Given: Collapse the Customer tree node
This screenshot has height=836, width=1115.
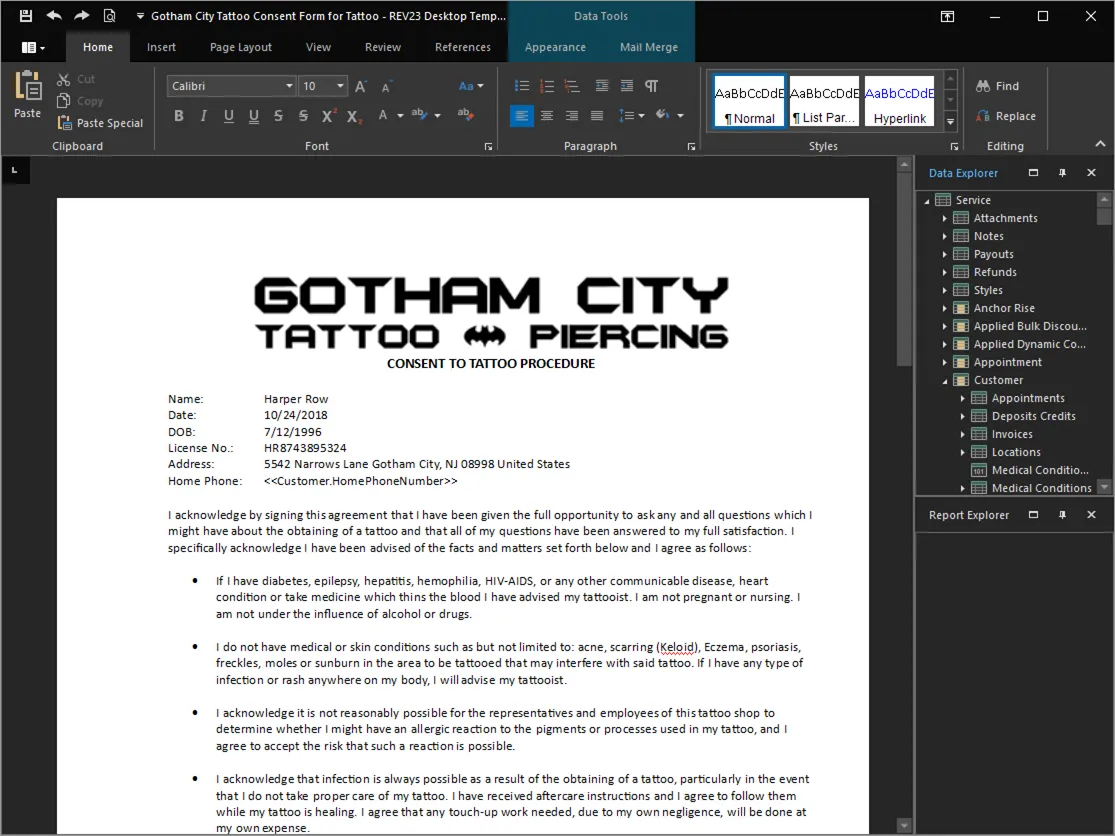Looking at the screenshot, I should click(x=944, y=381).
